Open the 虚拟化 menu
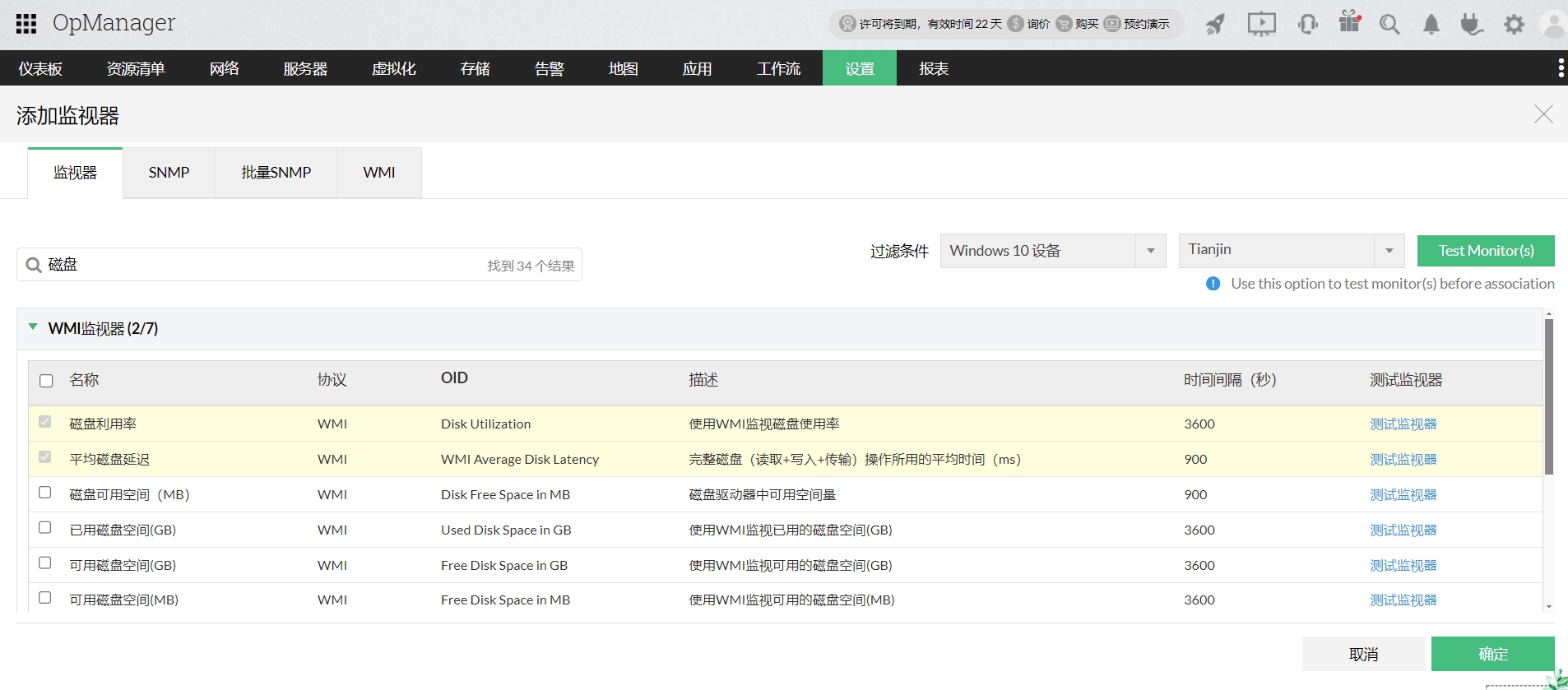 pos(394,69)
